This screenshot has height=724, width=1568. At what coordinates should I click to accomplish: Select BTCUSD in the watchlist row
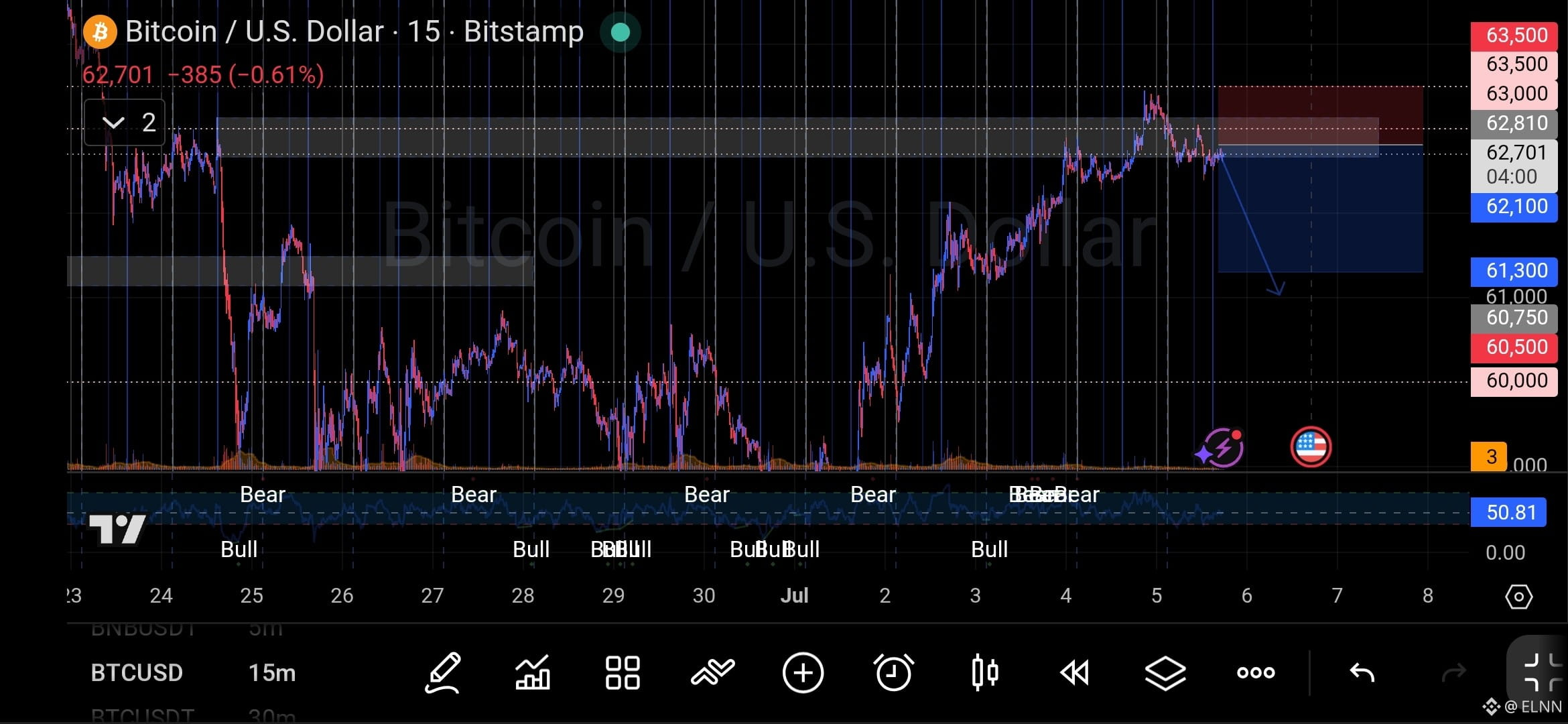click(137, 672)
